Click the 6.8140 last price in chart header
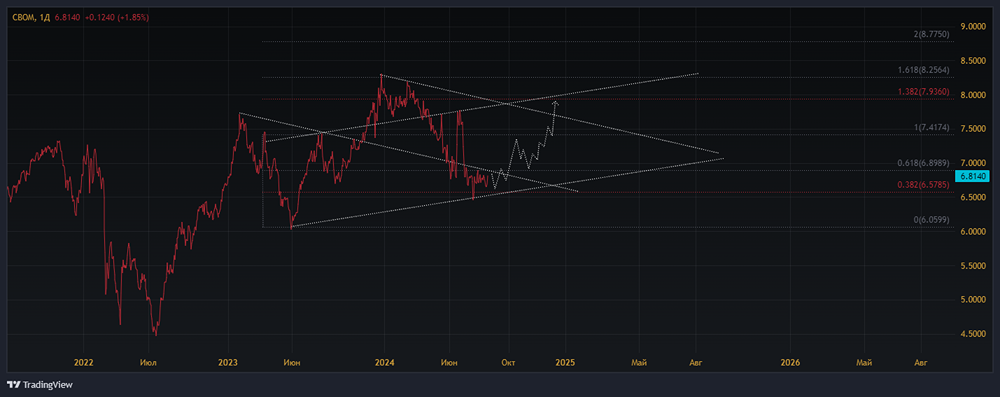This screenshot has width=1000, height=397. (68, 18)
